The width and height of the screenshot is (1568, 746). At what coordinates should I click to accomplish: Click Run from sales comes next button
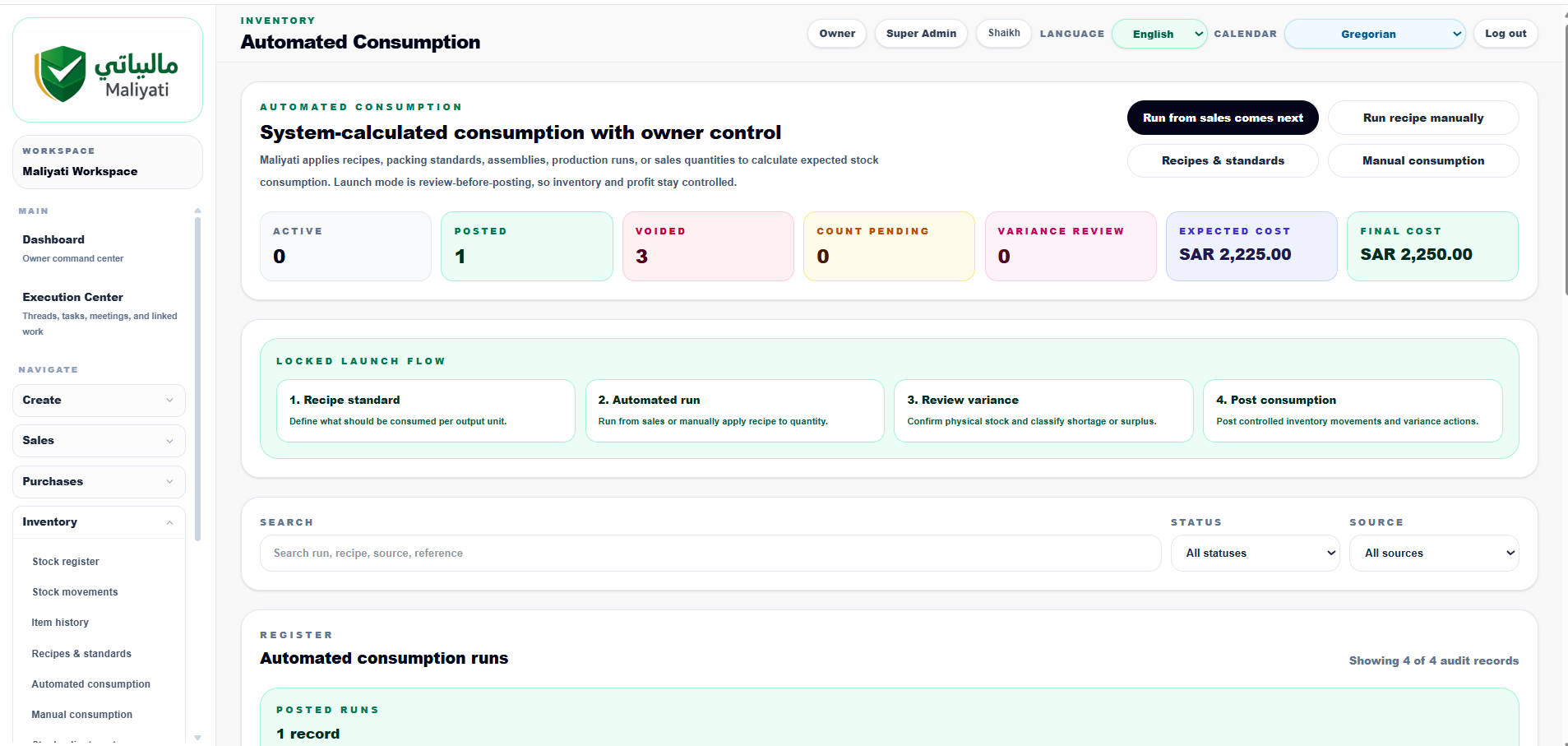[x=1223, y=118]
